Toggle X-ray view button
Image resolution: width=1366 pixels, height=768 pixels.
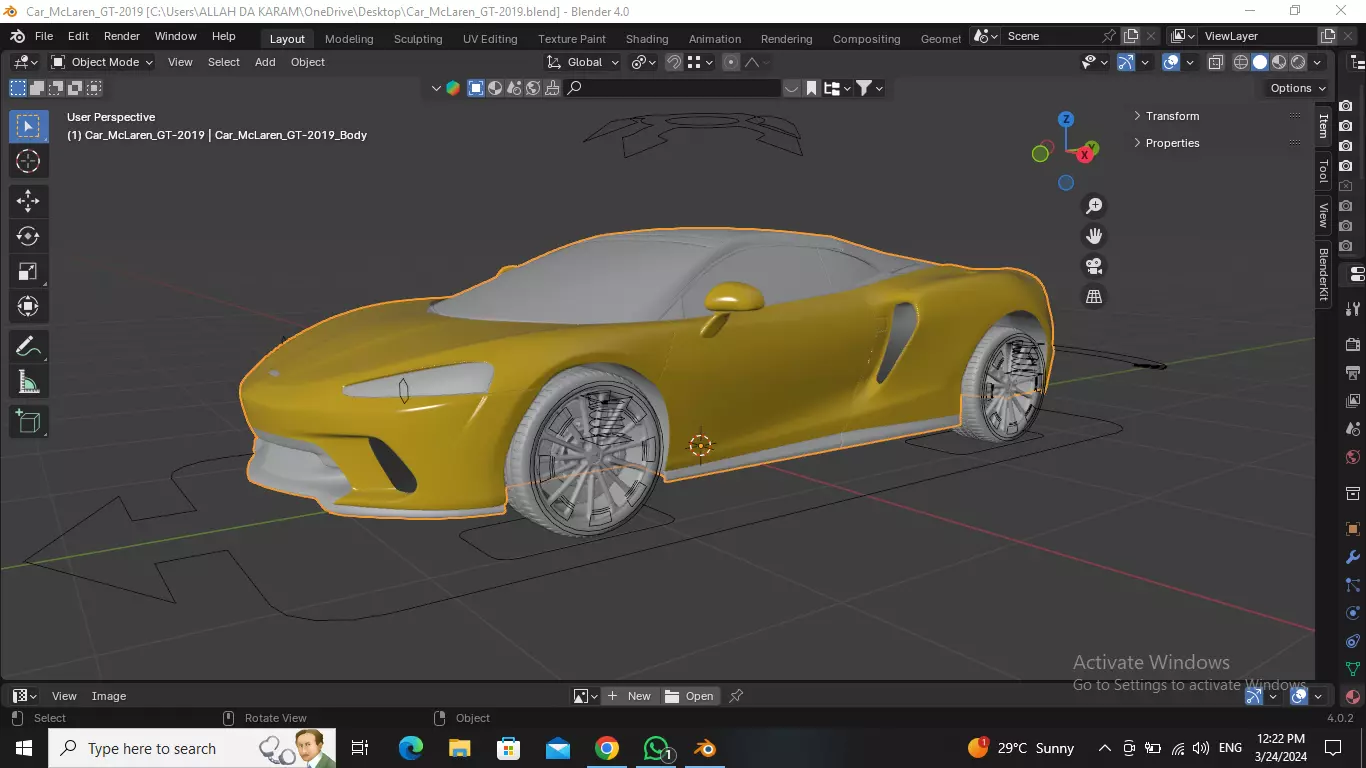coord(1215,62)
